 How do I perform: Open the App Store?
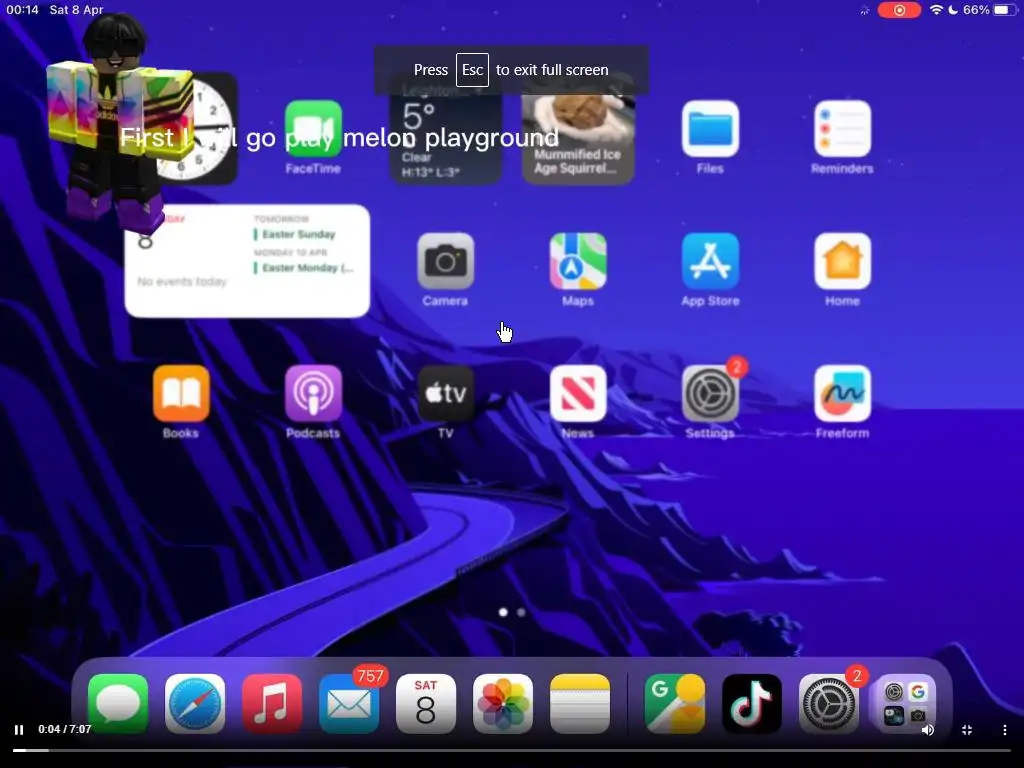(x=710, y=261)
